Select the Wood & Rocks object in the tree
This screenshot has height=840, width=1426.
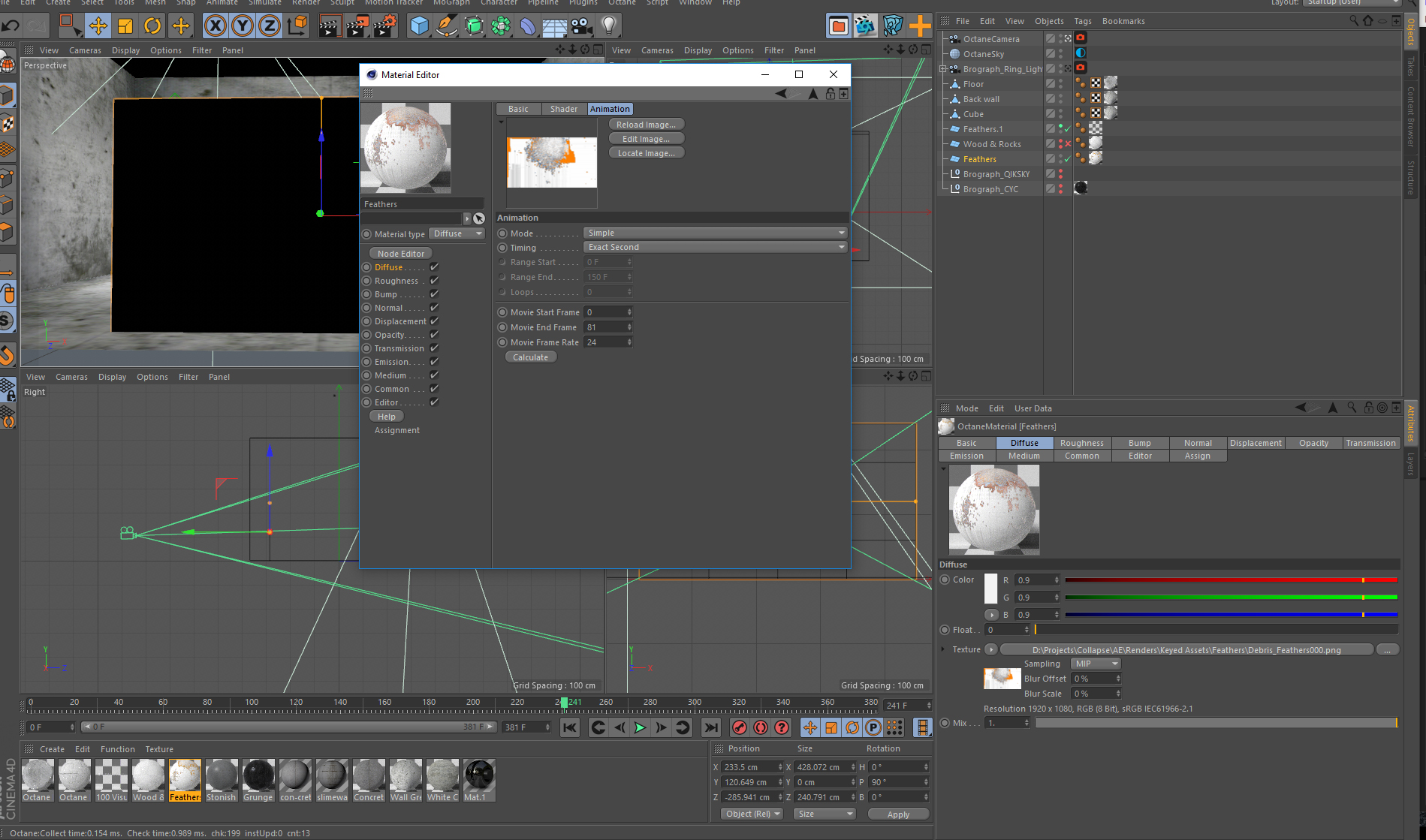click(991, 144)
